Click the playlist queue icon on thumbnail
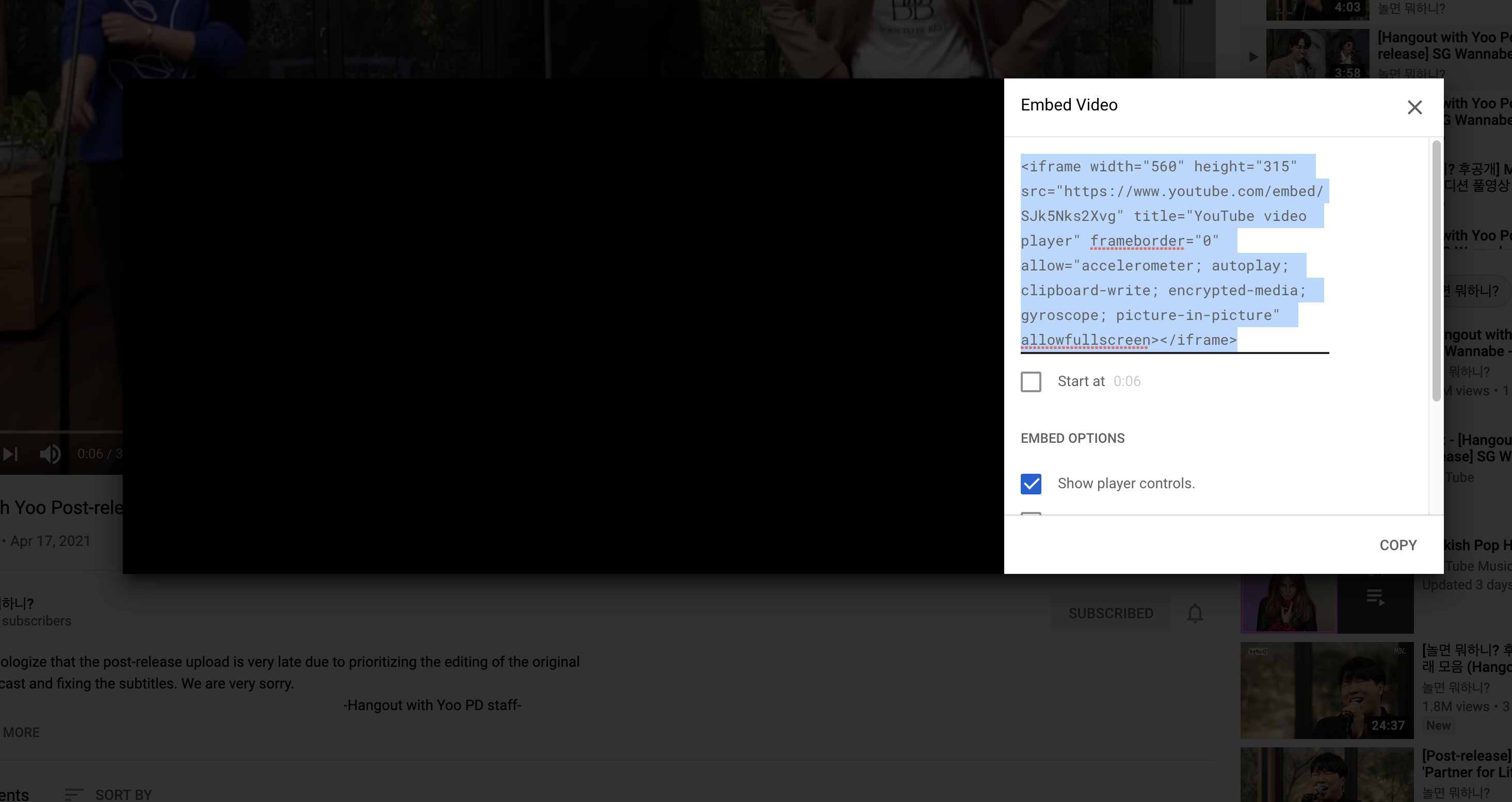The width and height of the screenshot is (1512, 802). 1375,598
